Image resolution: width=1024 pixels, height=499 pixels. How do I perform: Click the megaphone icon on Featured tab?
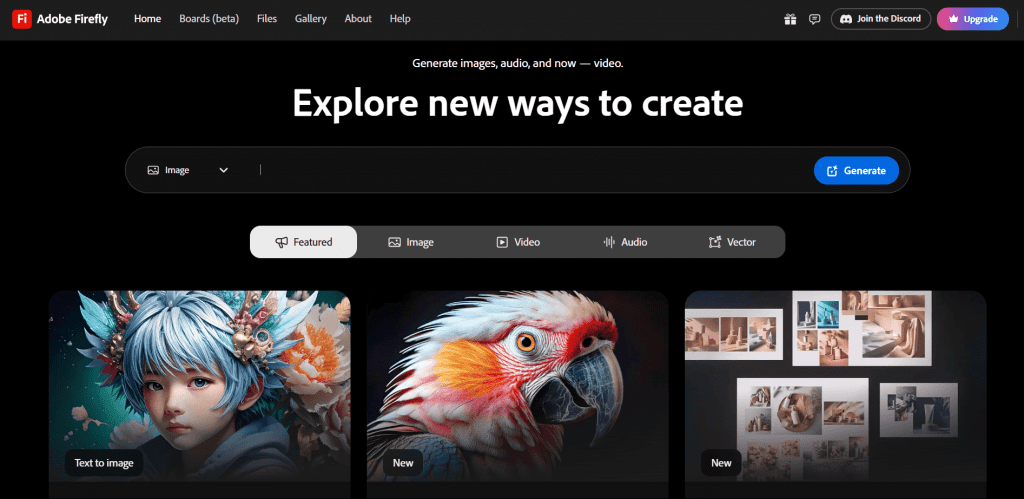[x=281, y=242]
